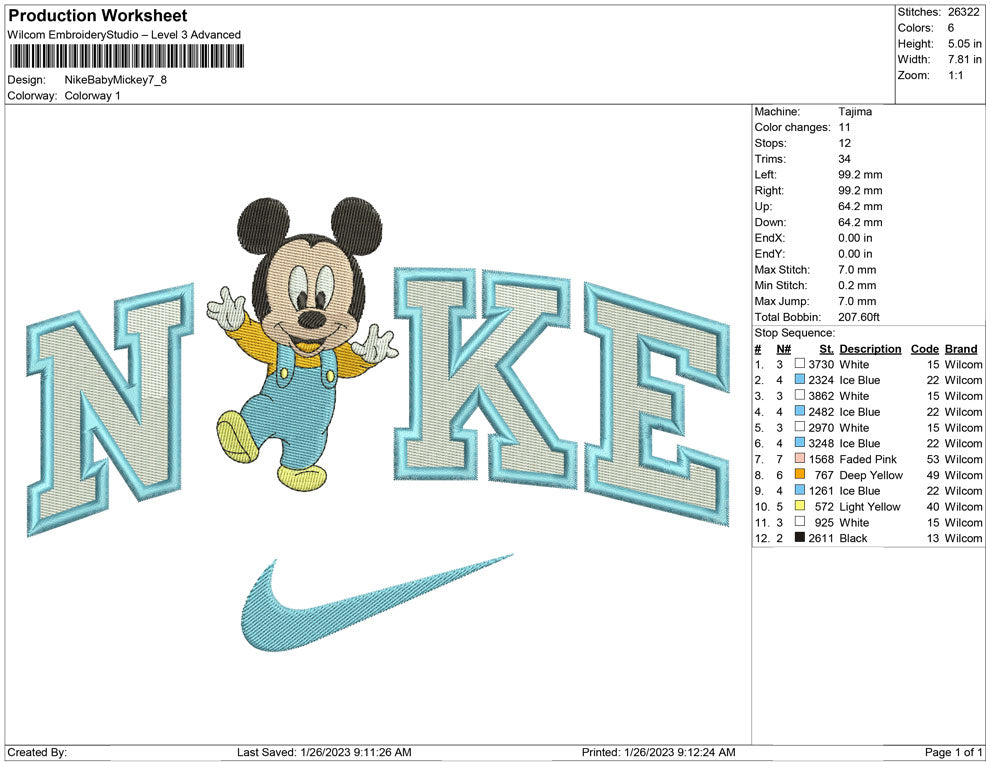Image resolution: width=990 pixels, height=762 pixels.
Task: Click the Trims value '34'
Action: (844, 158)
